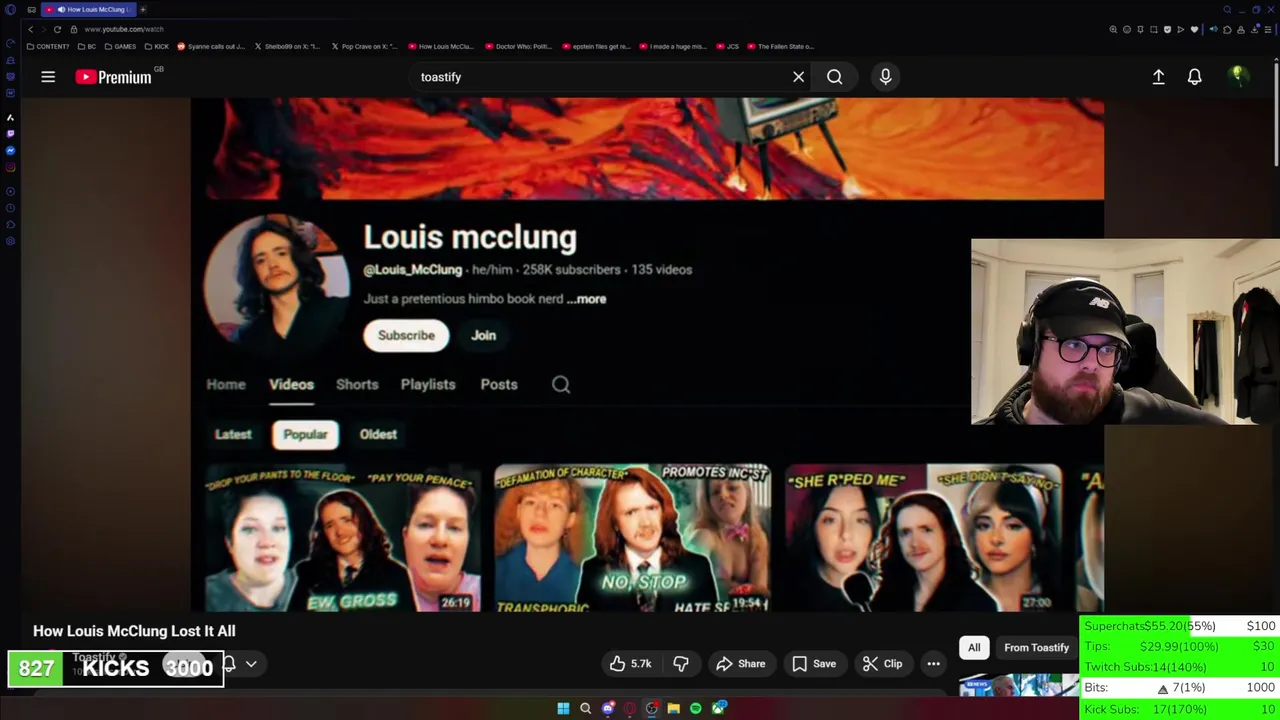
Task: Save video to a playlist
Action: pyautogui.click(x=814, y=663)
